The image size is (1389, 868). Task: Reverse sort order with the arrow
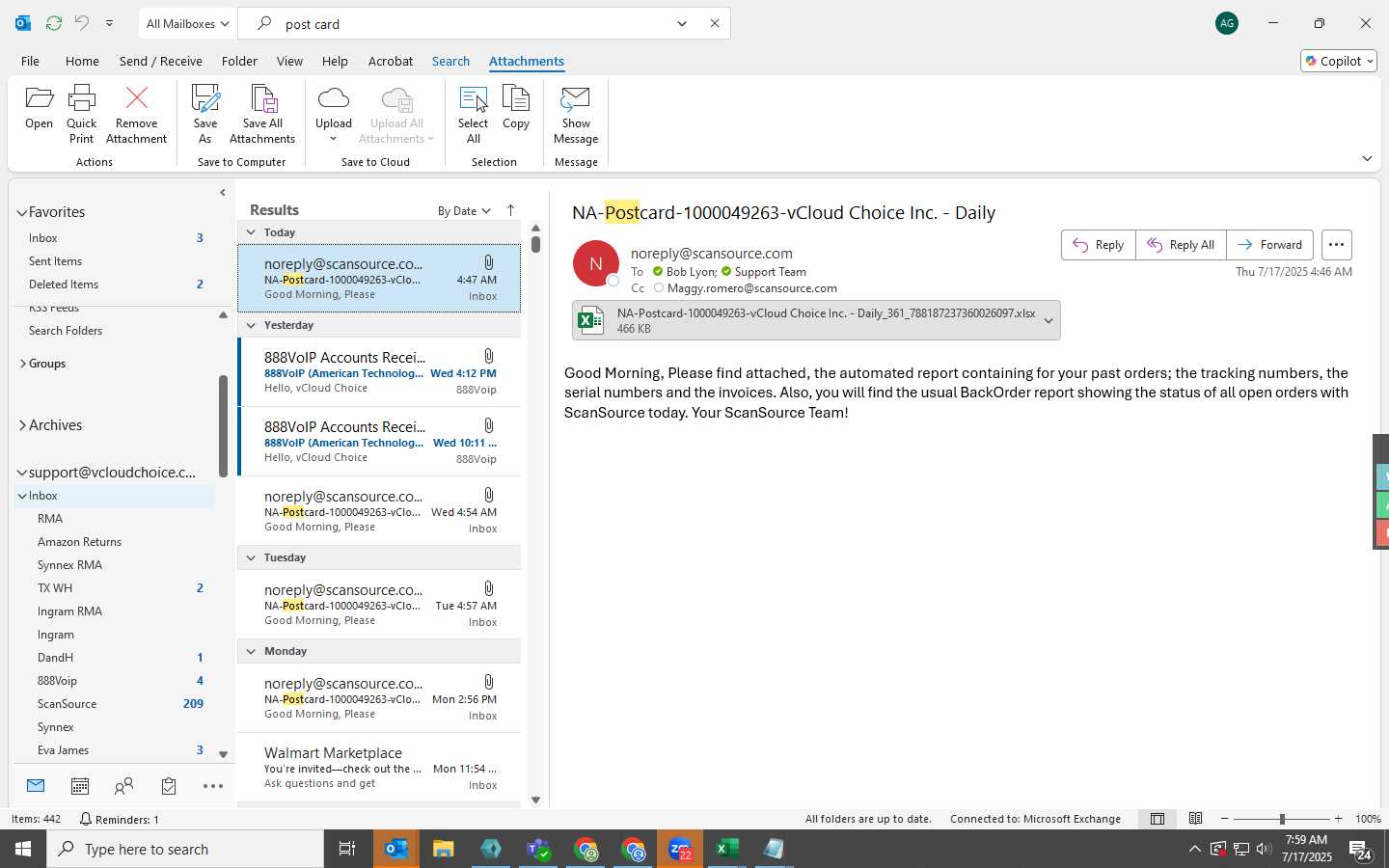pos(510,210)
